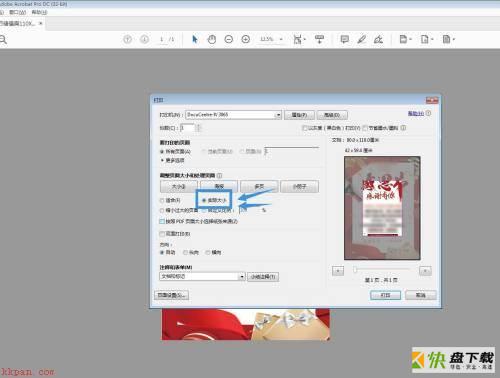Click the search magnifier icon

(3, 40)
